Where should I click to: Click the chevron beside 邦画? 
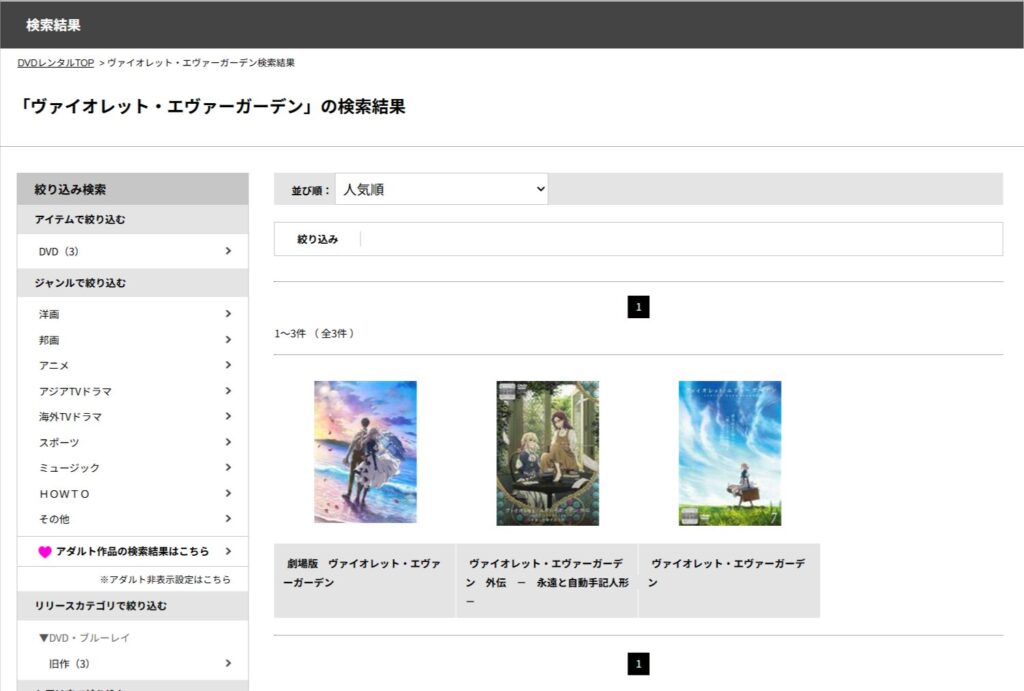pyautogui.click(x=228, y=340)
